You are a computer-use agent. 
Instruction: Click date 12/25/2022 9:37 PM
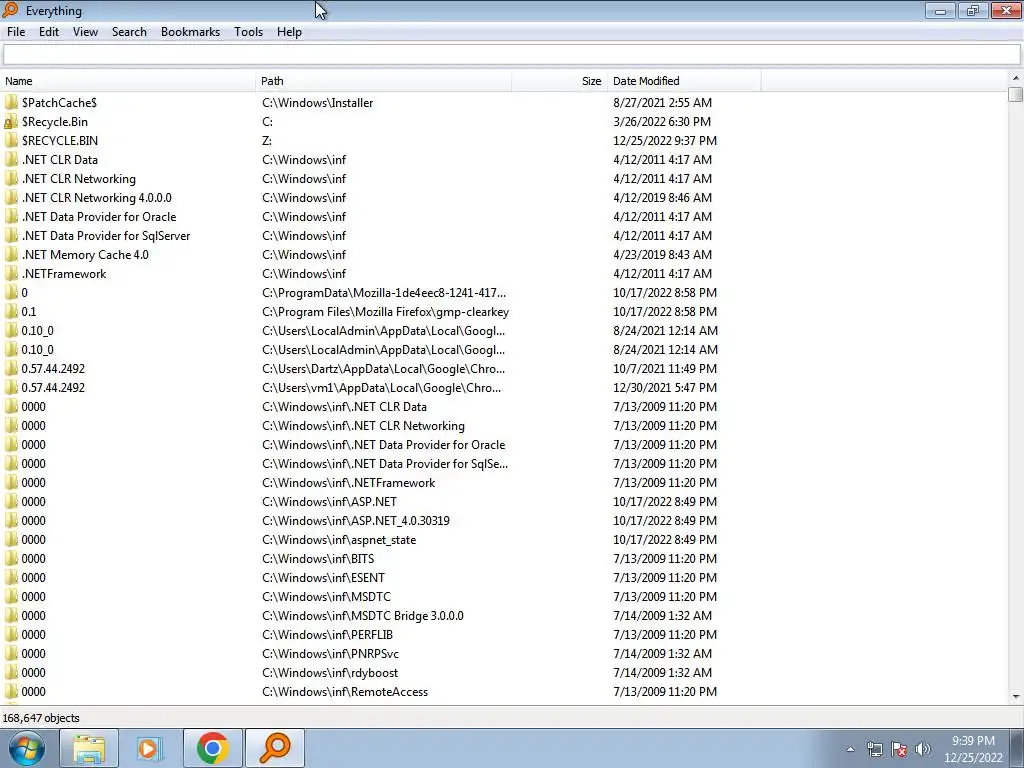coord(665,140)
